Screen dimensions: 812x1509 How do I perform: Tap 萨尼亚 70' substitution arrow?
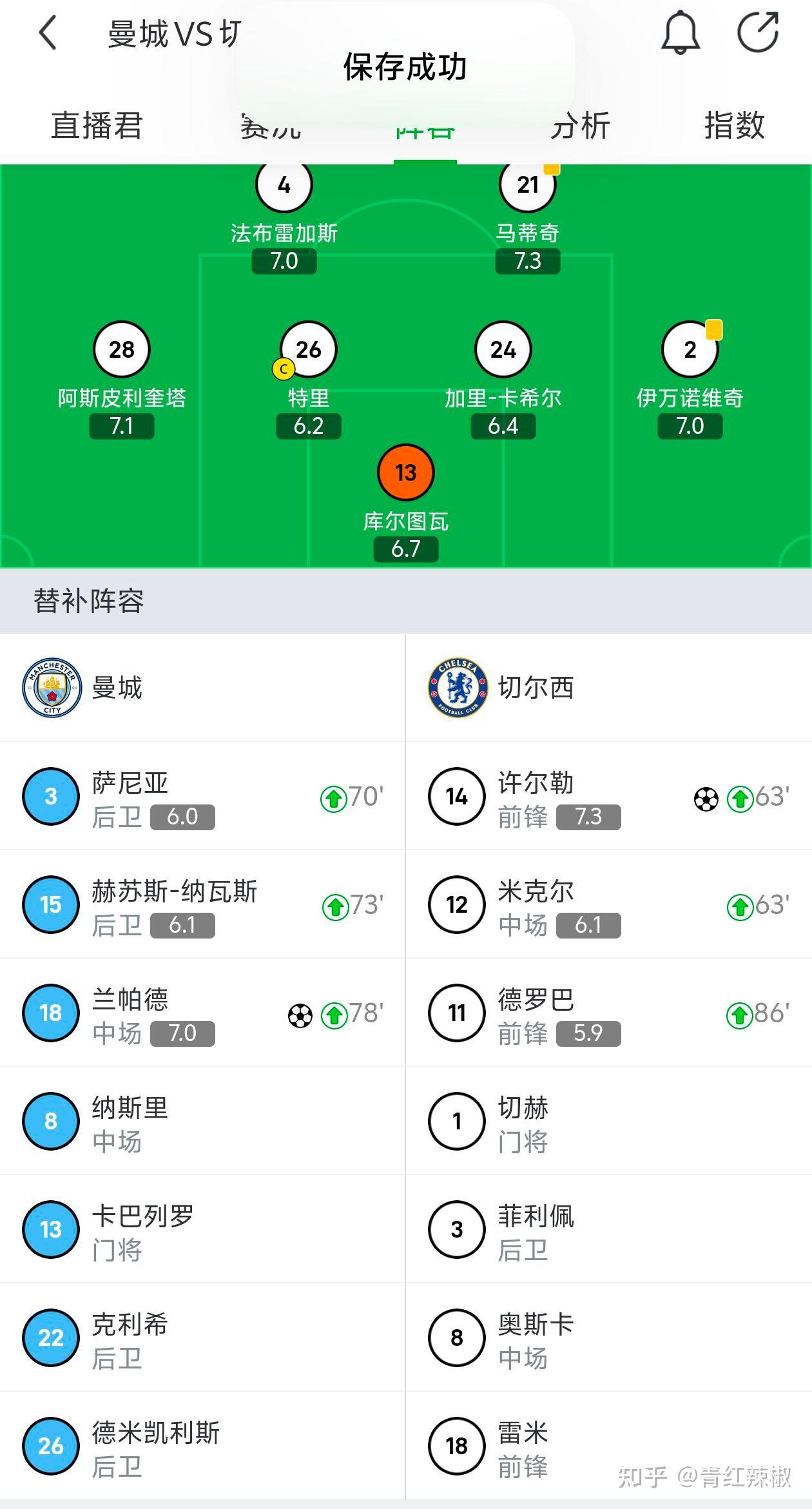334,799
